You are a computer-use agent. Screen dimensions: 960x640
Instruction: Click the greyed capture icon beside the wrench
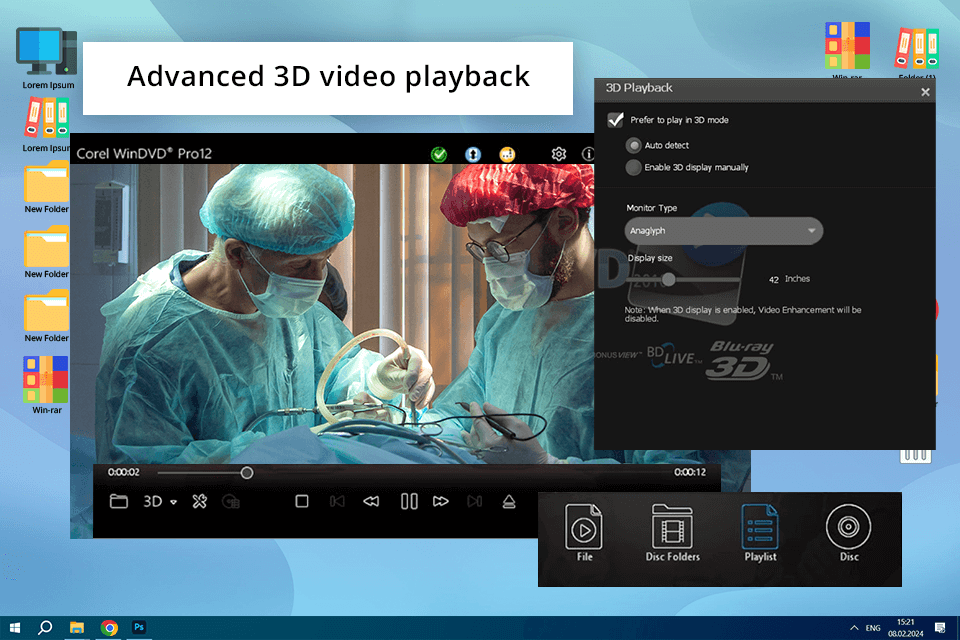click(231, 502)
